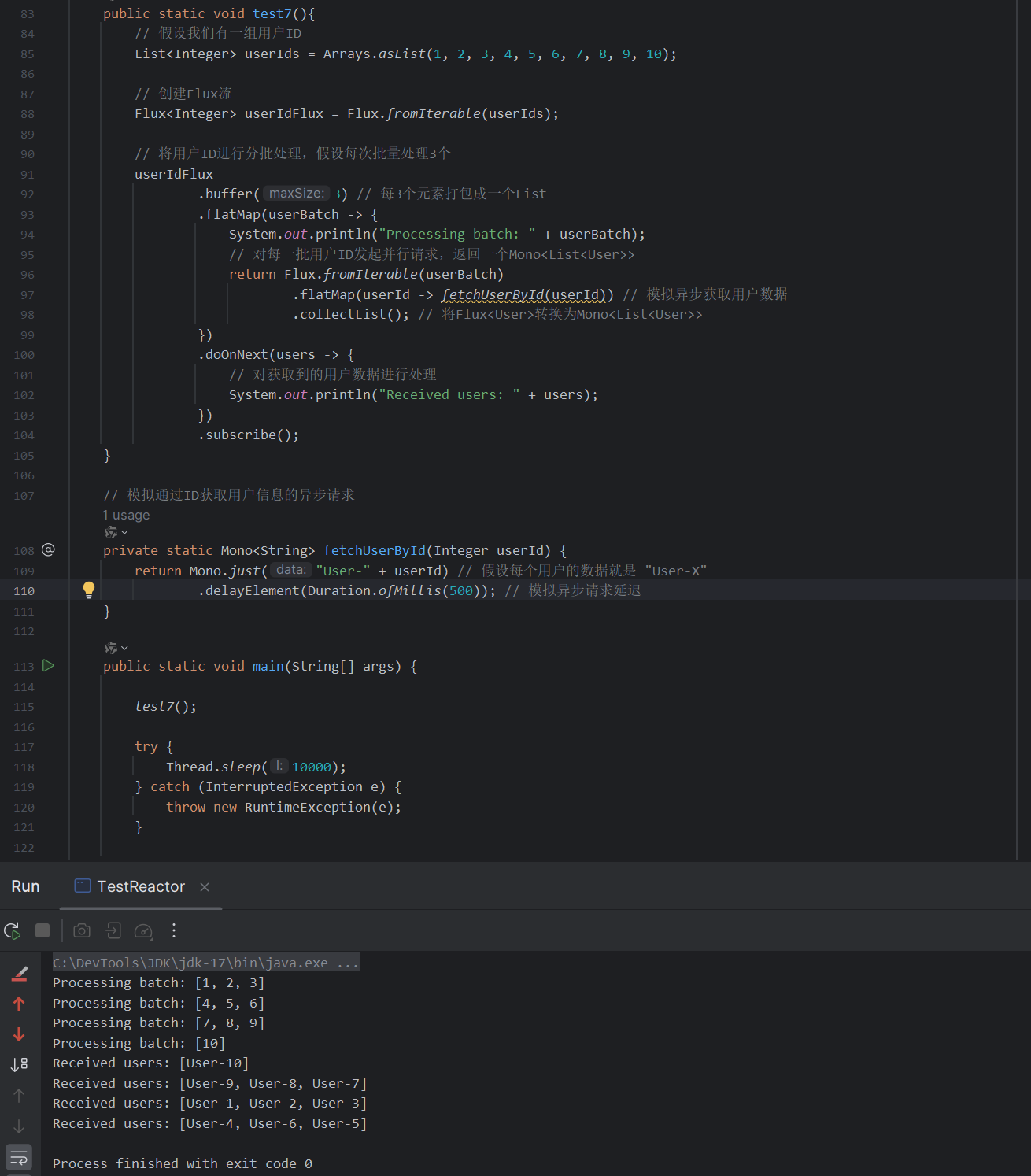Click line number 113 in the gutter
Image resolution: width=1031 pixels, height=1176 pixels.
(x=24, y=667)
